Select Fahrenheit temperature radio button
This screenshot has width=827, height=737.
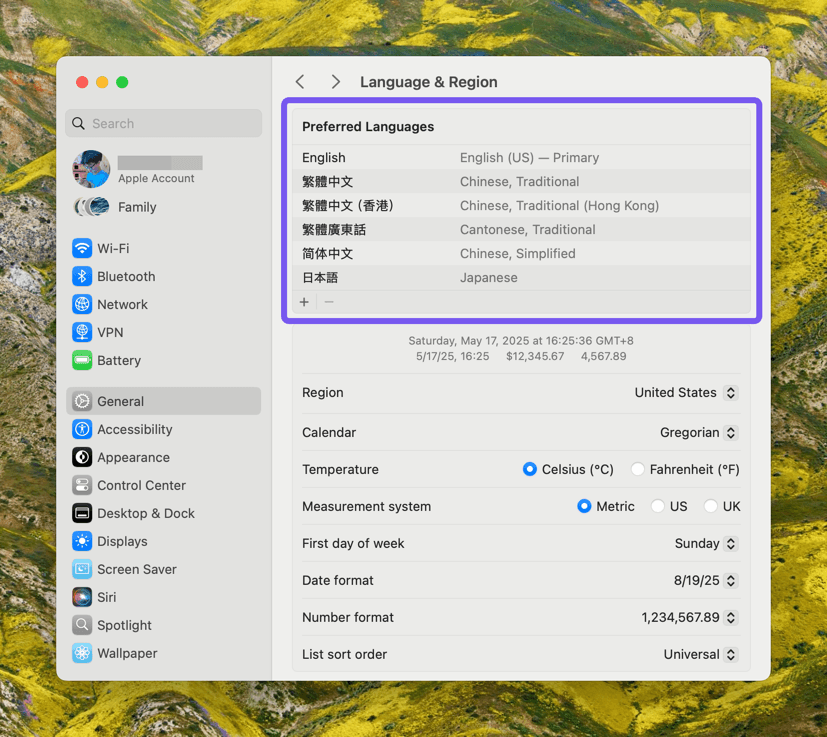tap(638, 469)
